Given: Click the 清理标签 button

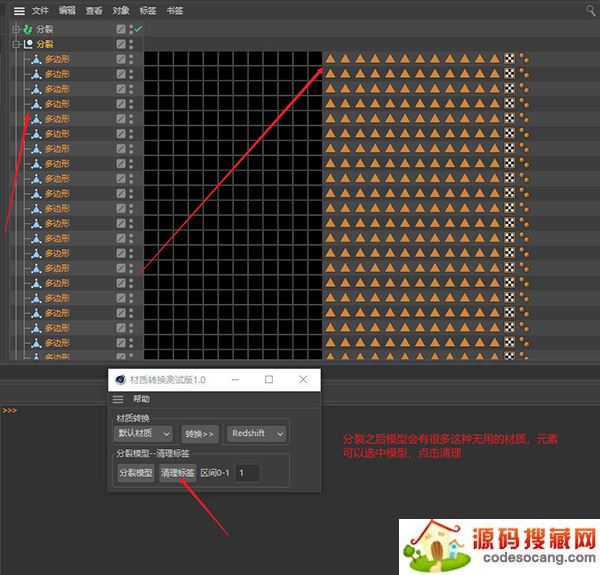Looking at the screenshot, I should (178, 473).
